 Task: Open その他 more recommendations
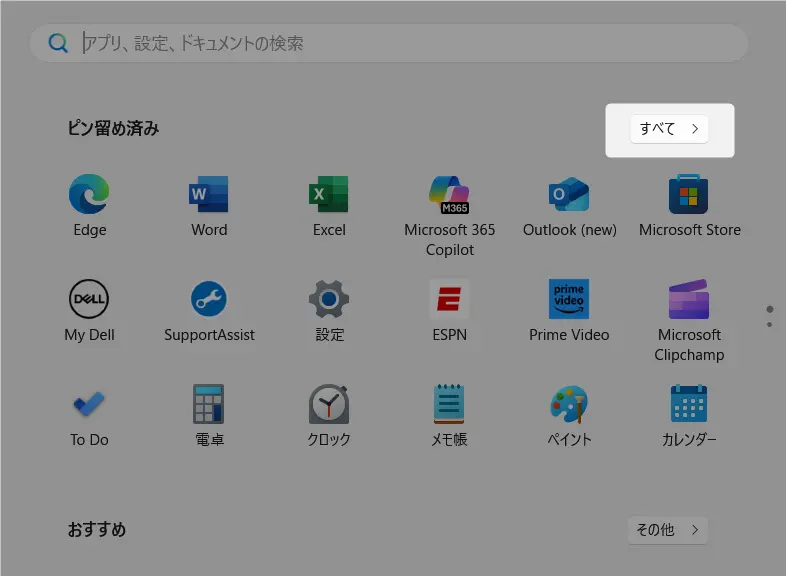(x=668, y=530)
